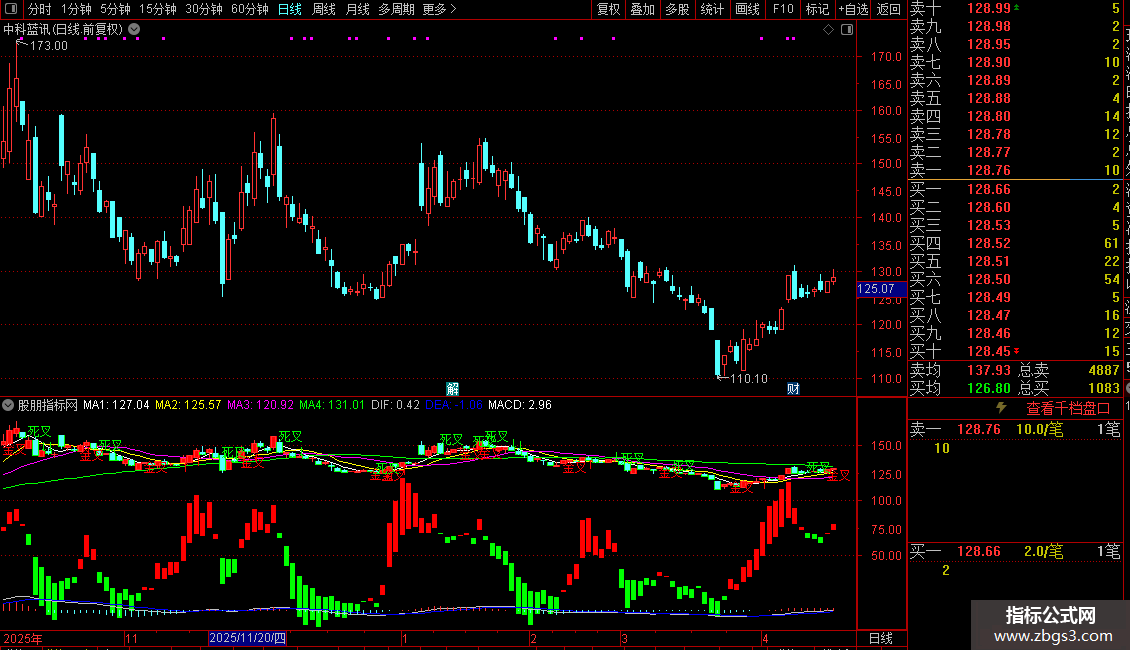Viewport: 1130px width, 650px height.
Task: Click the 卖均 137.93 value
Action: coord(989,370)
